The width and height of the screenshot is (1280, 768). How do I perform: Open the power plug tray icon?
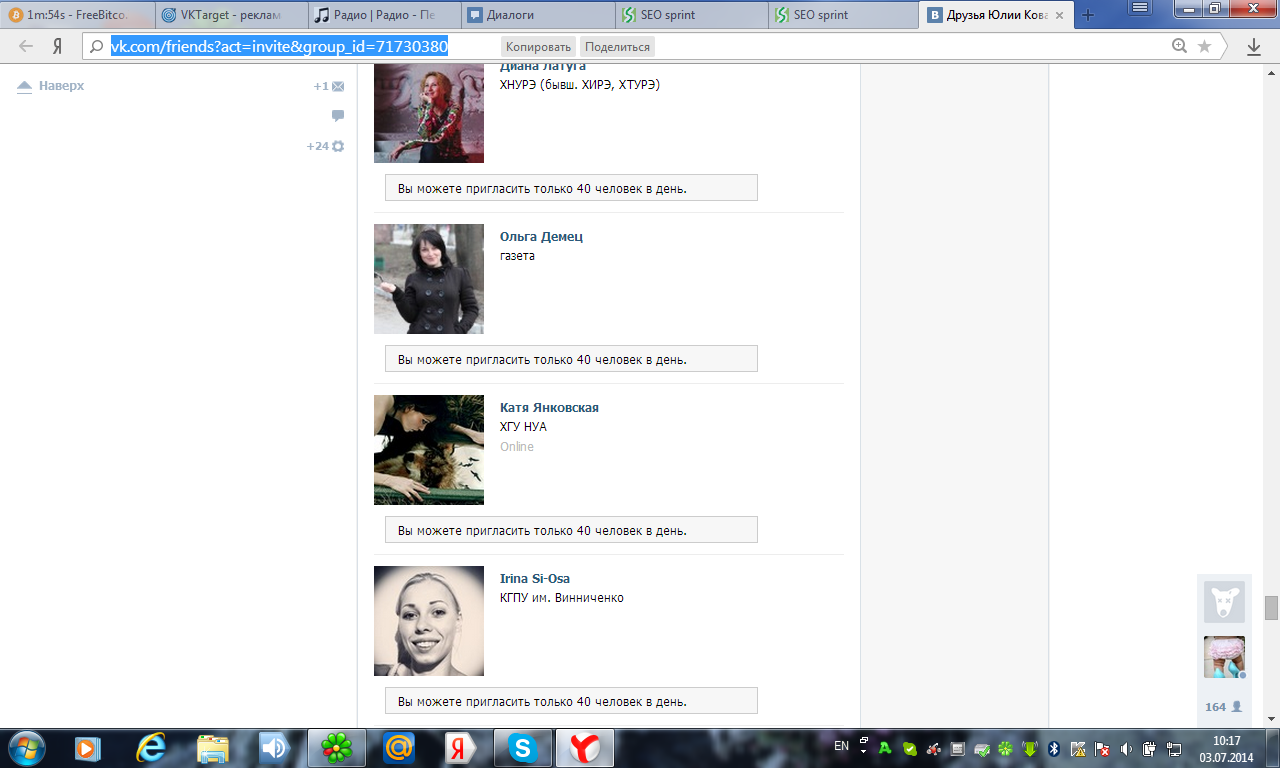click(x=1150, y=748)
